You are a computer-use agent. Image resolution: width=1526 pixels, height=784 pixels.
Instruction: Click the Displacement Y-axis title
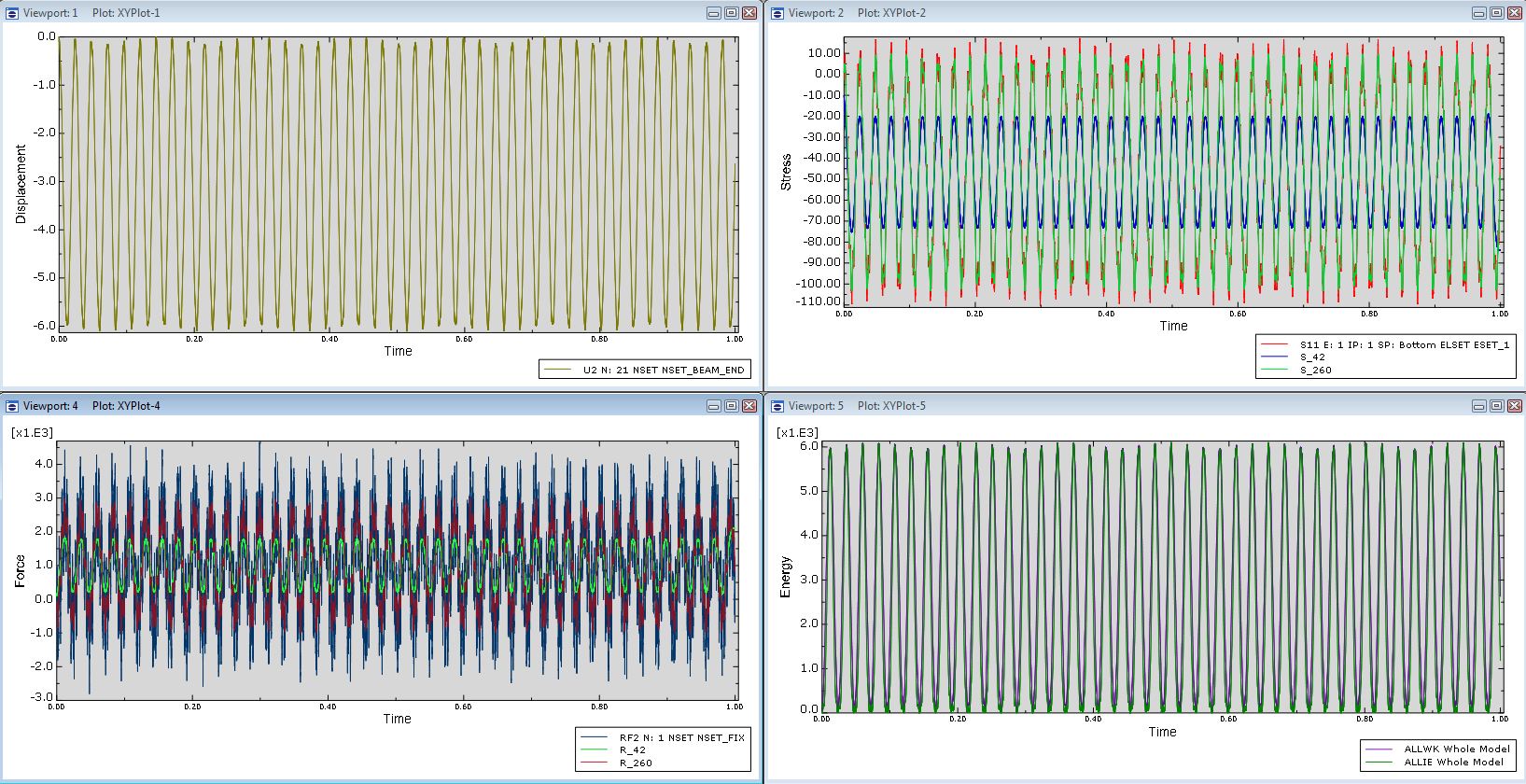tap(21, 183)
